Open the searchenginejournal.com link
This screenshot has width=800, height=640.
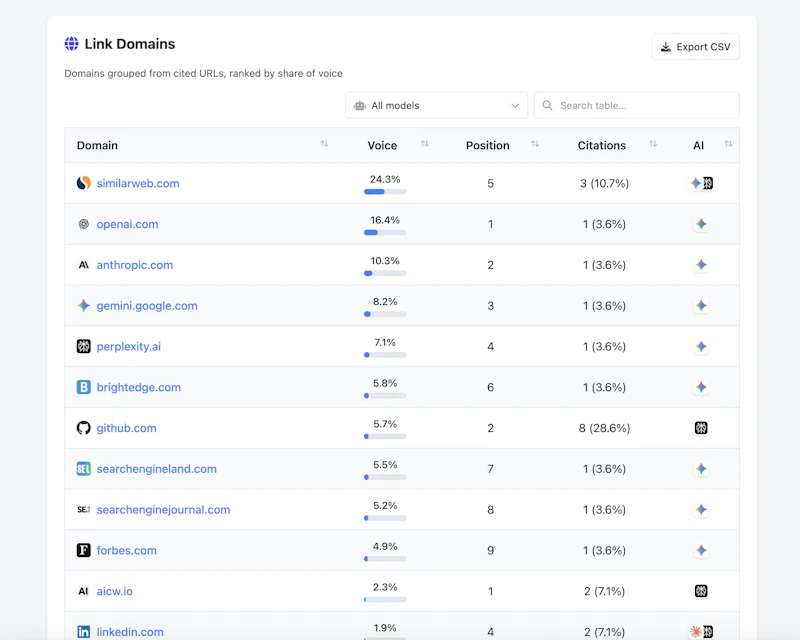click(x=163, y=510)
